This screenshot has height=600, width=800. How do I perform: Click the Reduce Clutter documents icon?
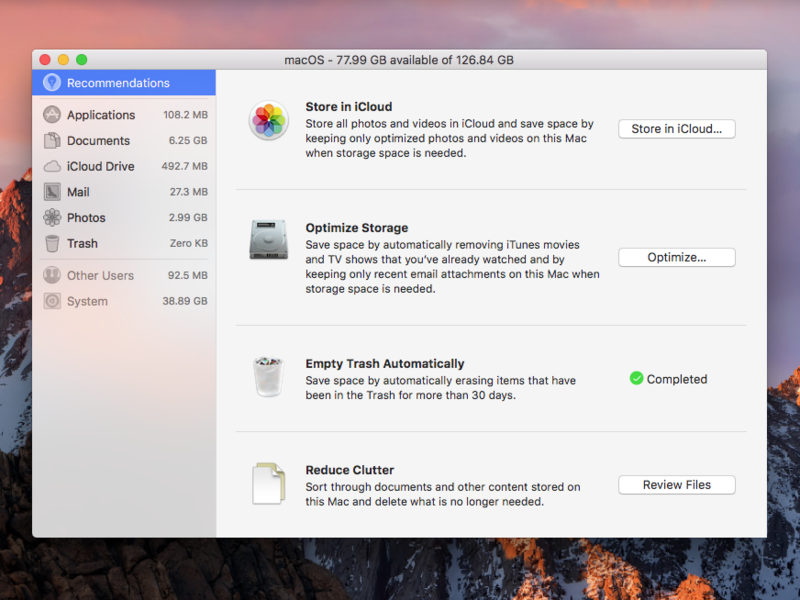tap(269, 483)
